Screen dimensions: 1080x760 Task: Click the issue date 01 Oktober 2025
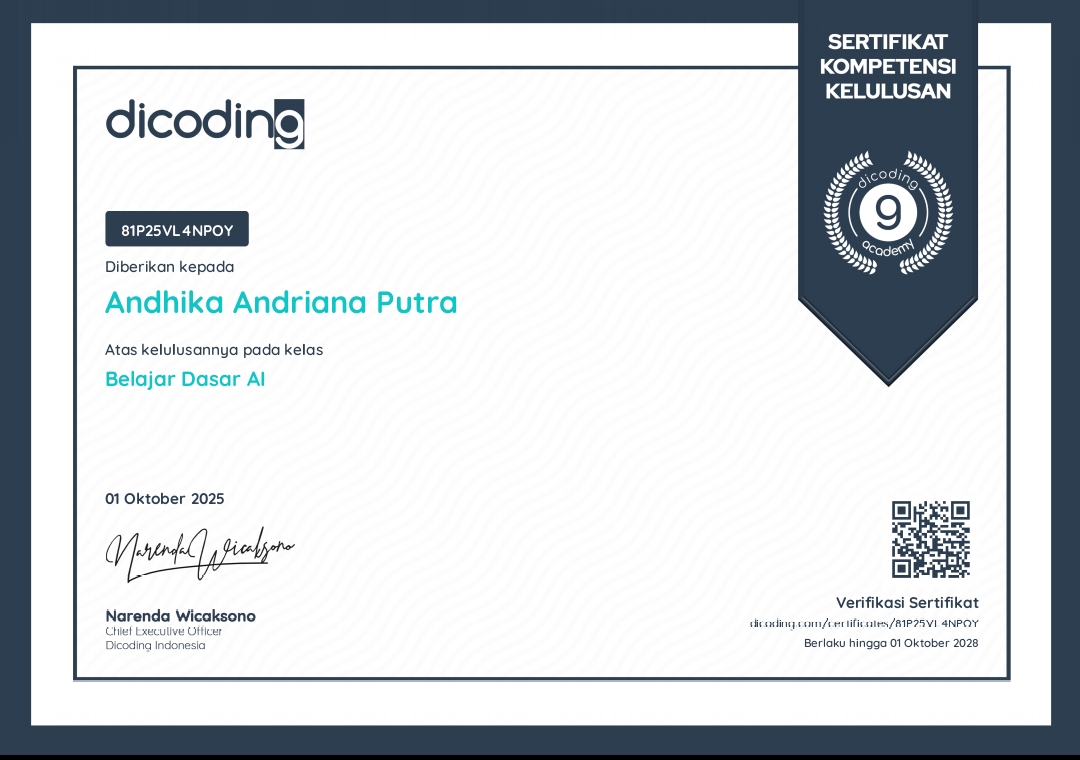(x=165, y=499)
